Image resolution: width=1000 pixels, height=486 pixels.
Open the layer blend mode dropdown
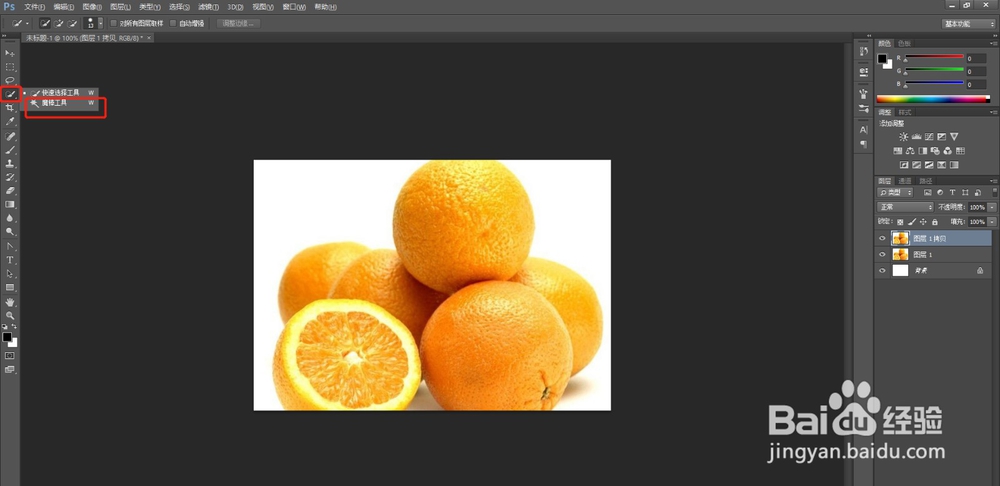905,207
